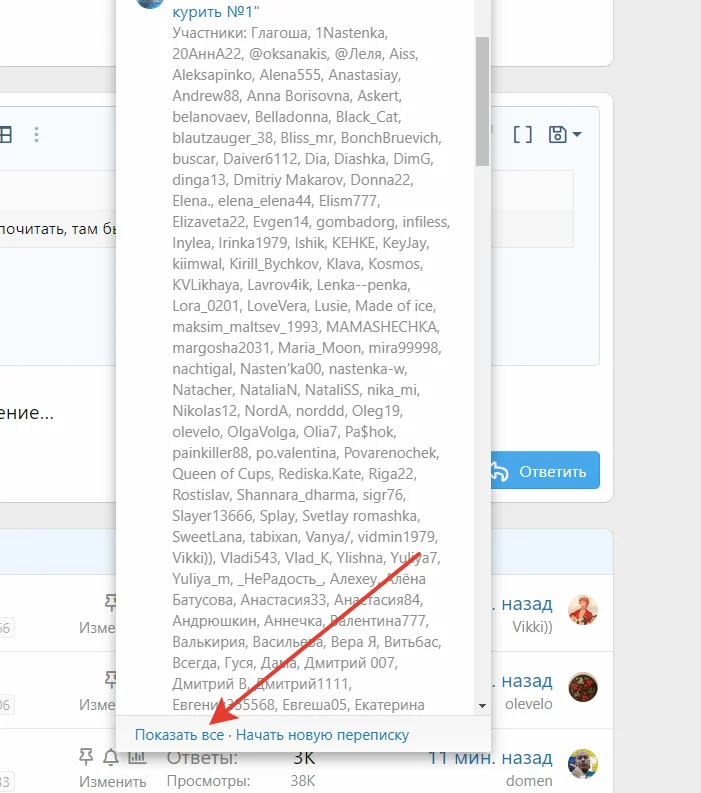Open the 11 мин. назад last post link
This screenshot has height=793, width=701.
(490, 758)
